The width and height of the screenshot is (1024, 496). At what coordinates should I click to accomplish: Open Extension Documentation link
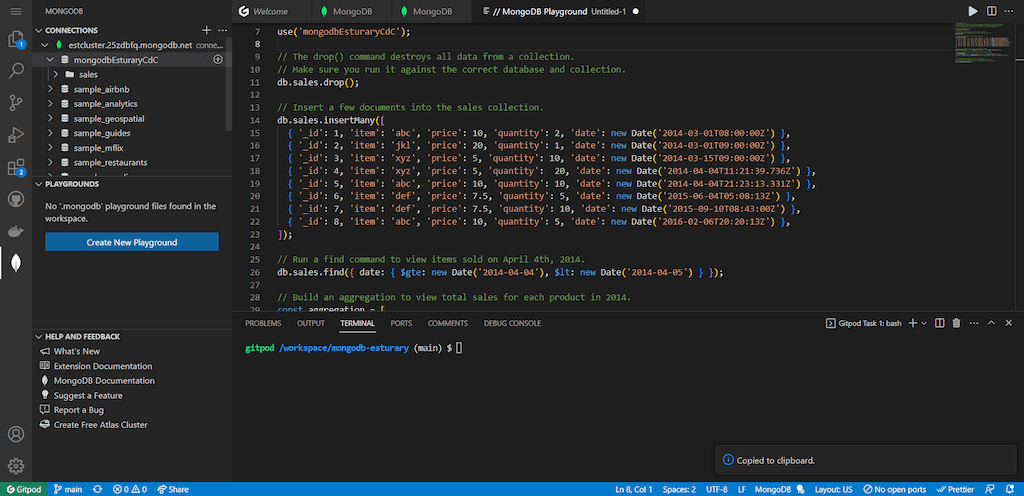[103, 366]
